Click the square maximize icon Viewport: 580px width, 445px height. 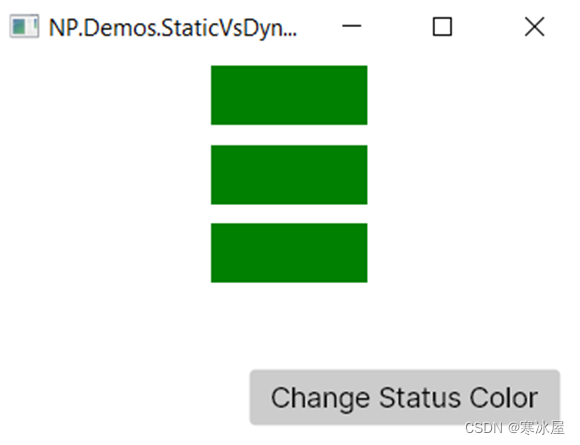[x=442, y=27]
